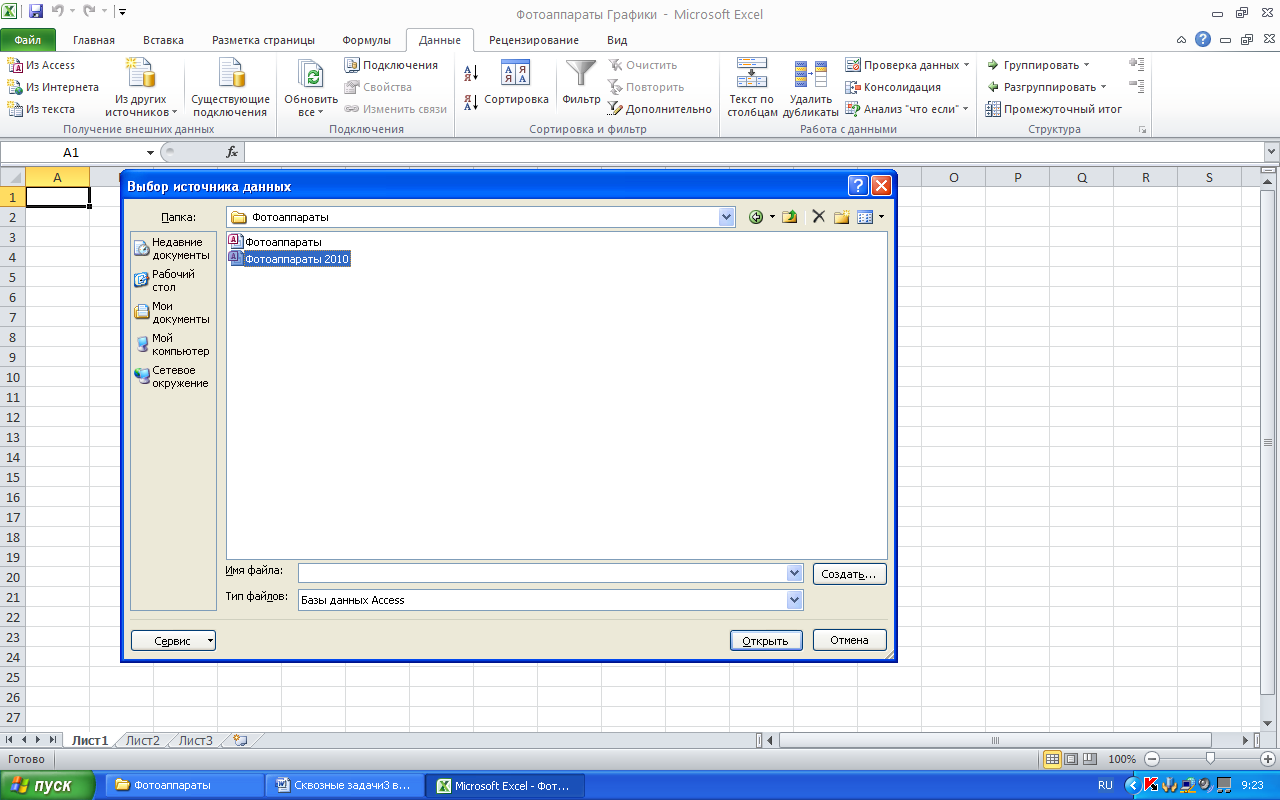
Task: Click the zoom slider handle
Action: (1210, 759)
